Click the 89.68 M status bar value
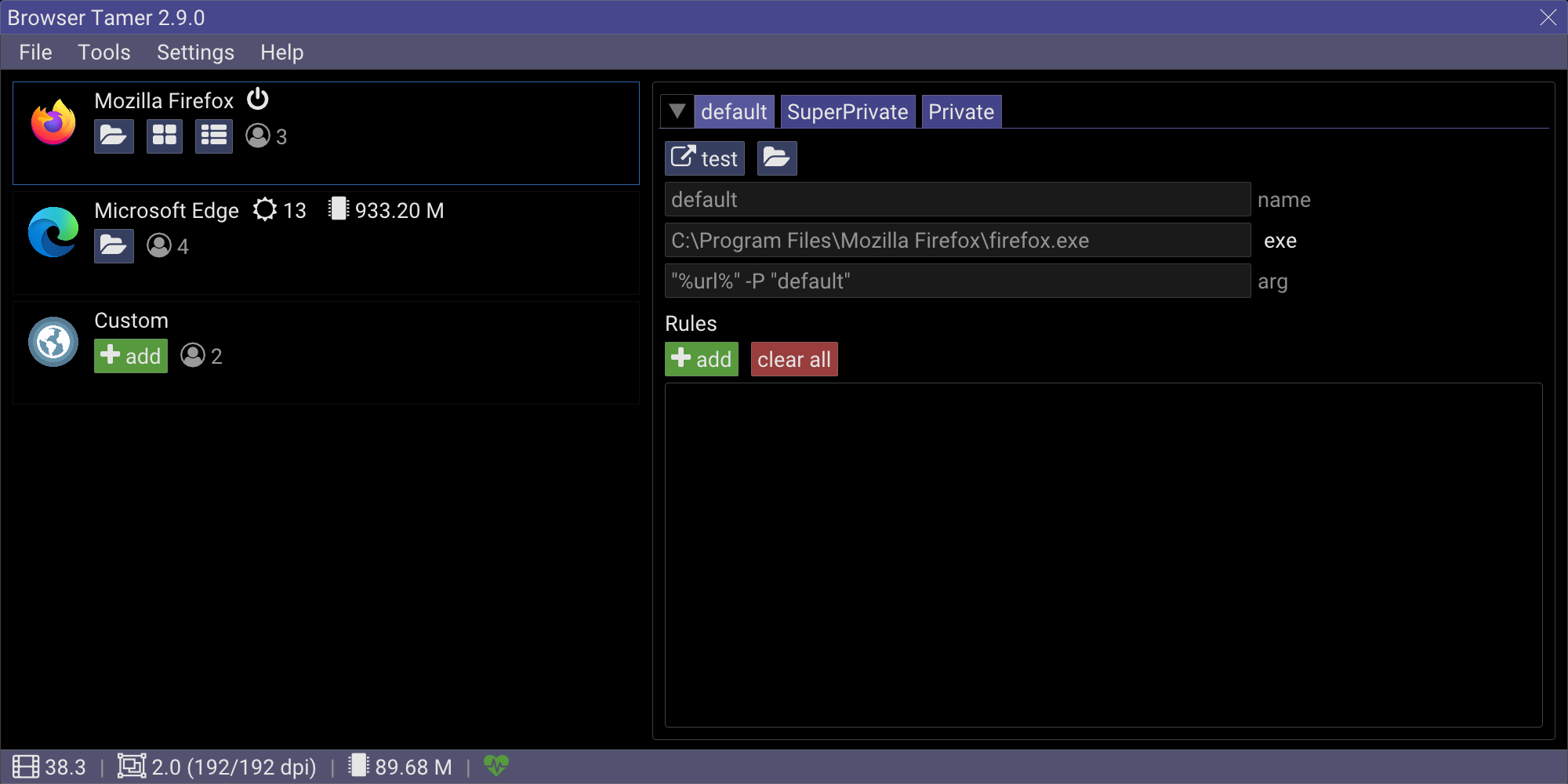 pyautogui.click(x=413, y=767)
